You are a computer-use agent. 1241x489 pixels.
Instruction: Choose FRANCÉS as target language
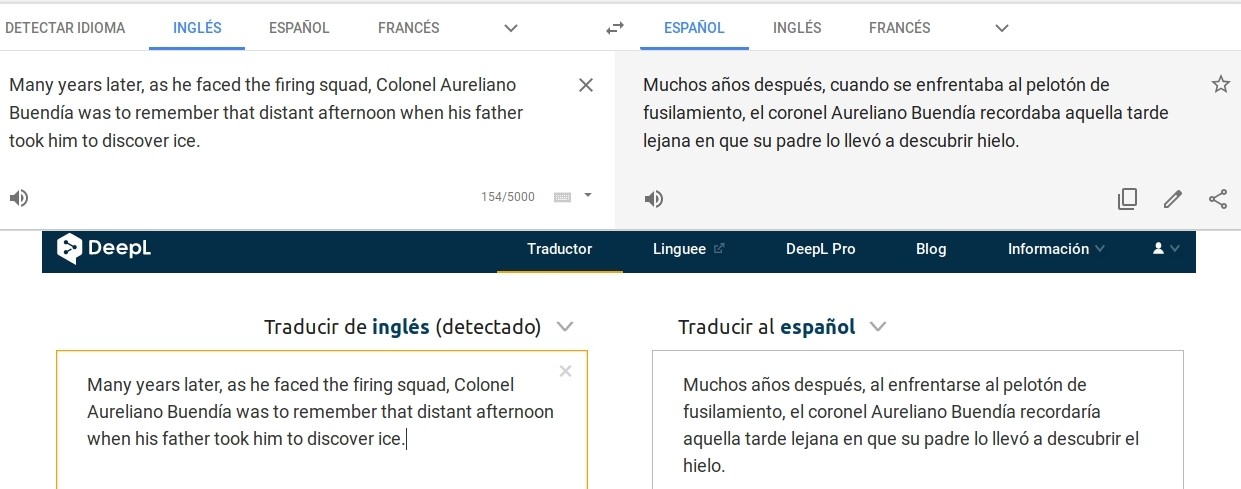pos(900,28)
